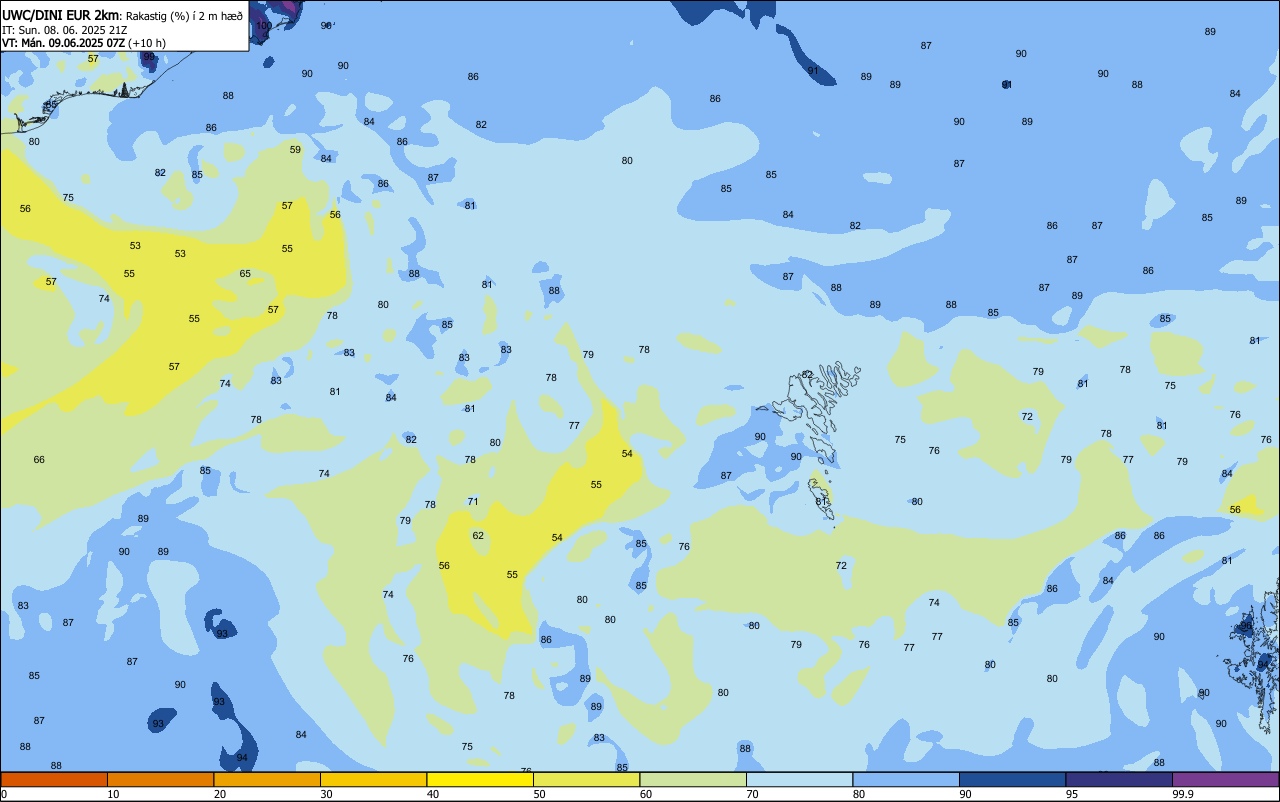
Task: Select the purple legend swatch above 99.9
Action: [1225, 779]
